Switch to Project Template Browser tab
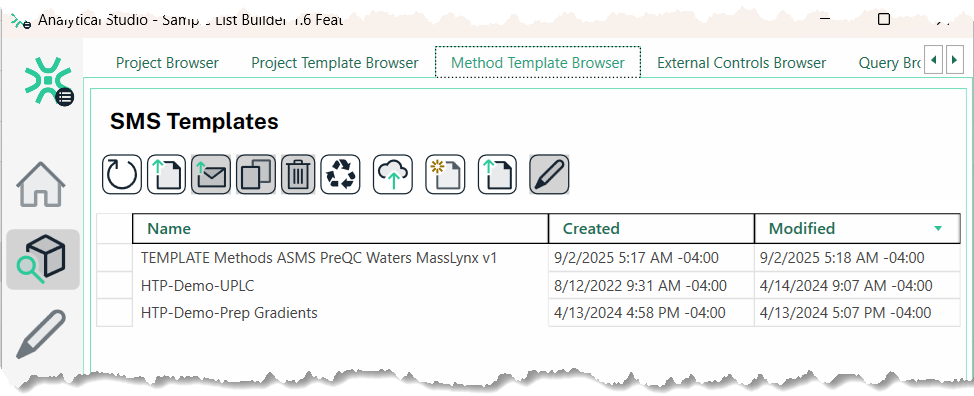The image size is (974, 396). click(335, 63)
